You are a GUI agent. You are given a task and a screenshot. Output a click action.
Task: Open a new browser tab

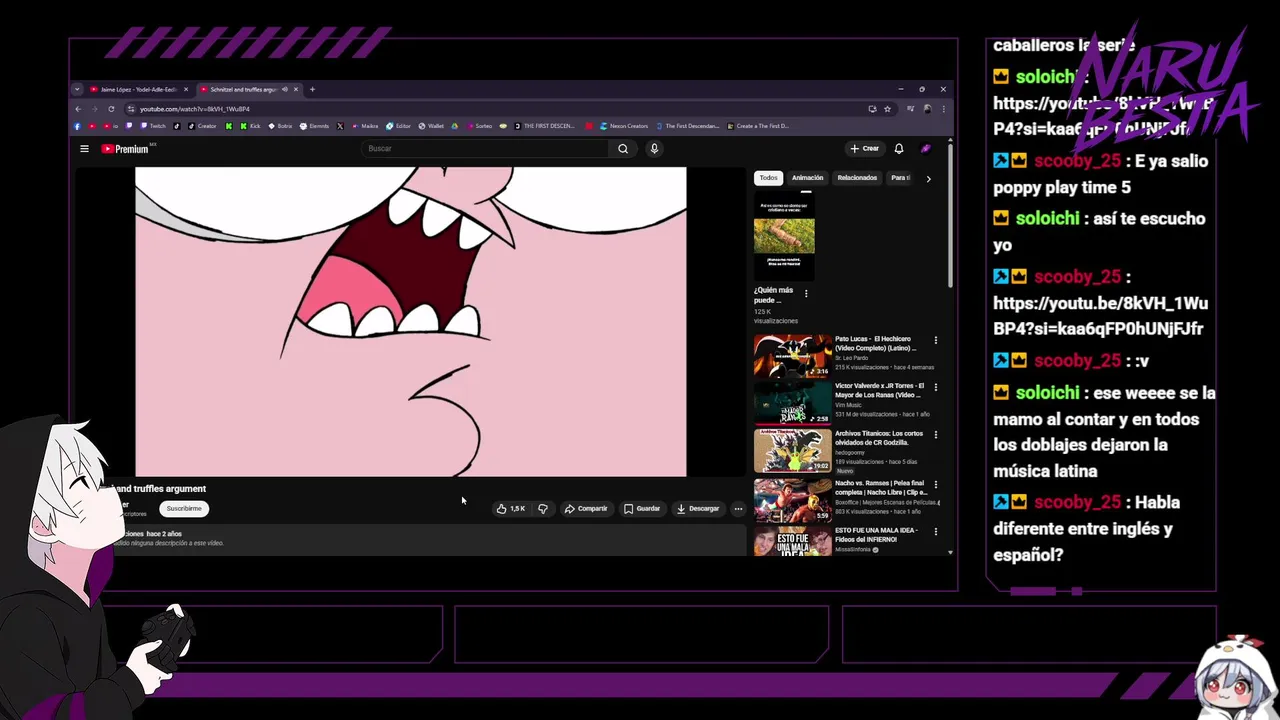pos(312,89)
